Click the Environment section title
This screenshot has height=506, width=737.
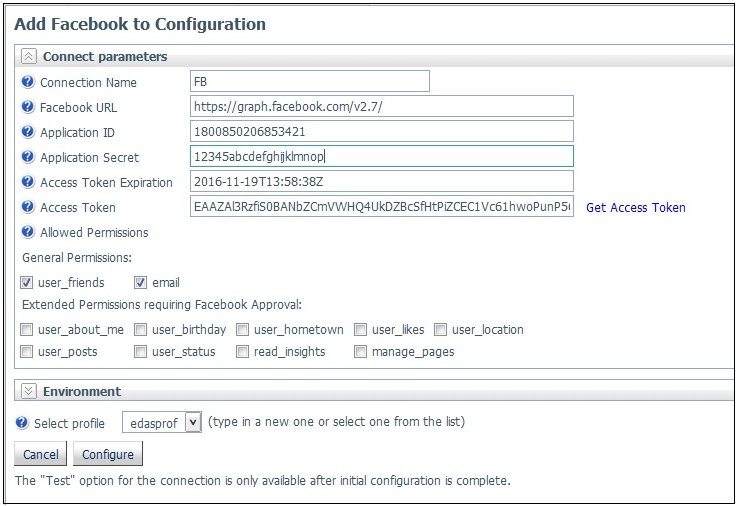click(x=82, y=391)
